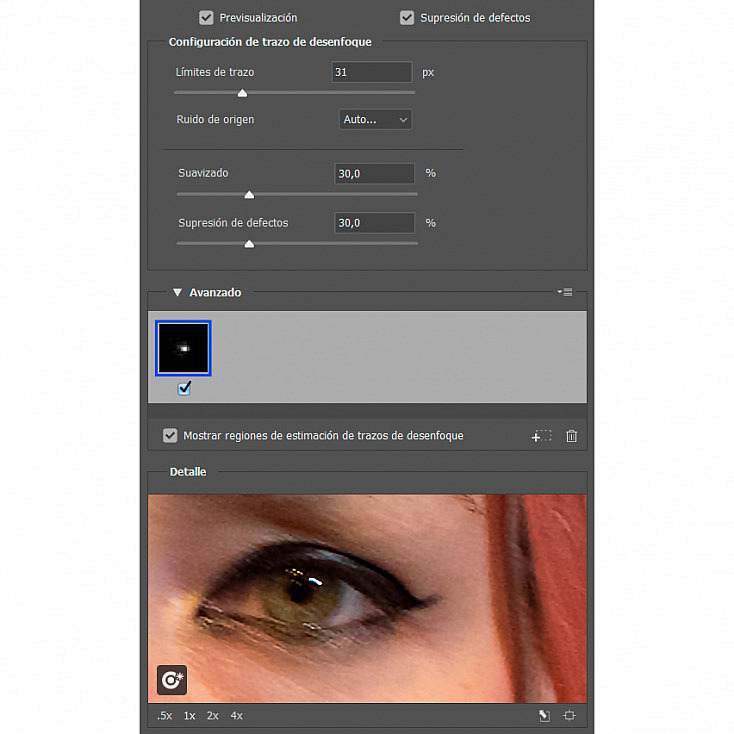Image resolution: width=734 pixels, height=734 pixels.
Task: Click the Límites de trazo value field
Action: [372, 72]
